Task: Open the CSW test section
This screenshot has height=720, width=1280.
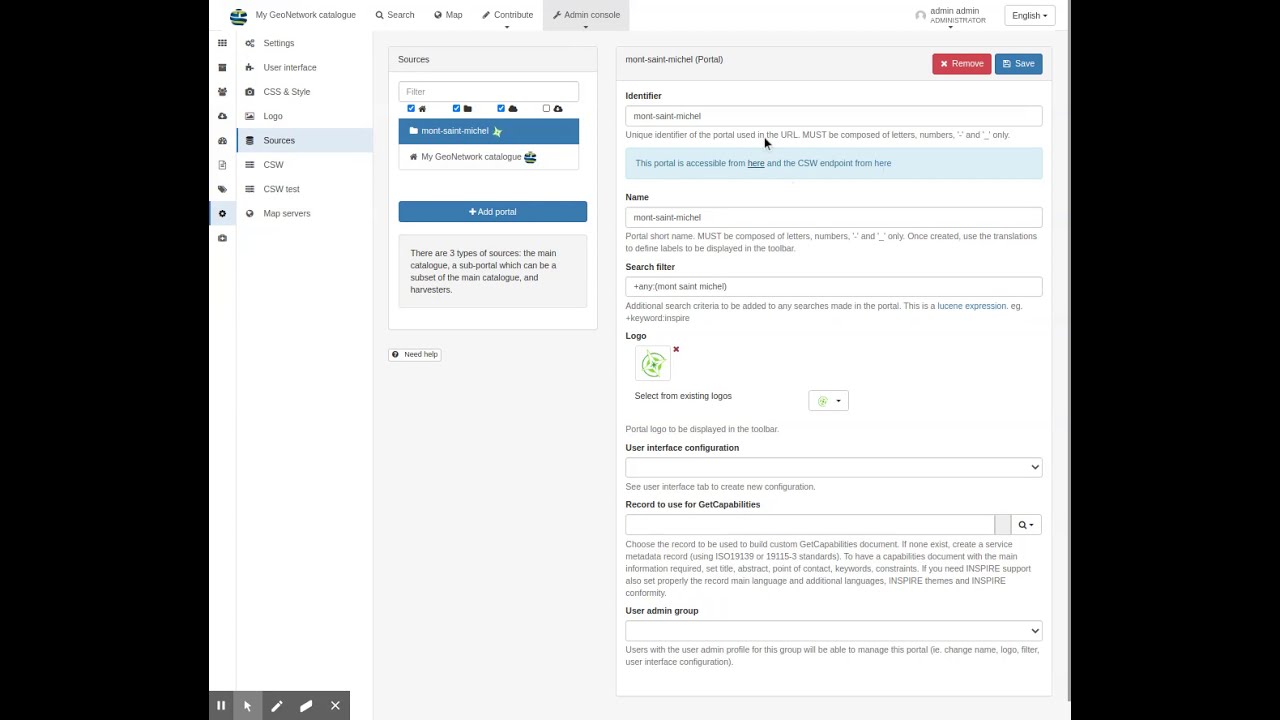Action: [281, 189]
